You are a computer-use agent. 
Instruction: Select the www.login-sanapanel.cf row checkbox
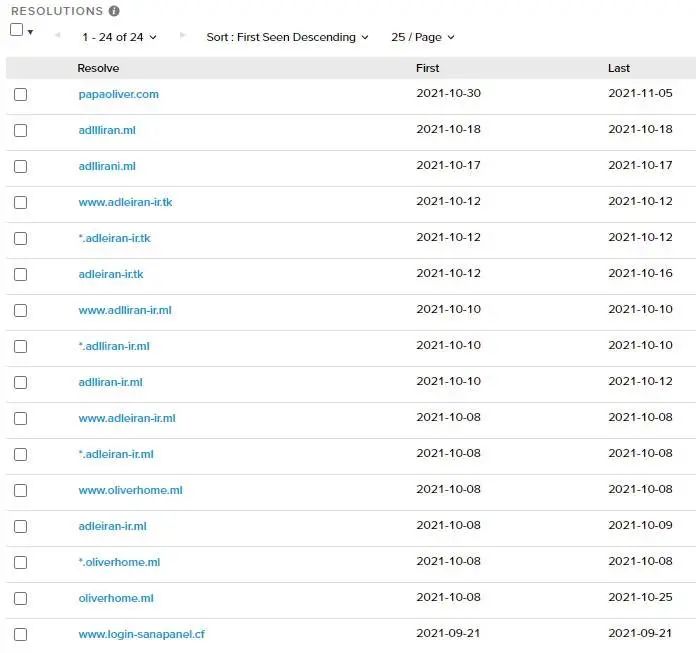click(x=20, y=634)
